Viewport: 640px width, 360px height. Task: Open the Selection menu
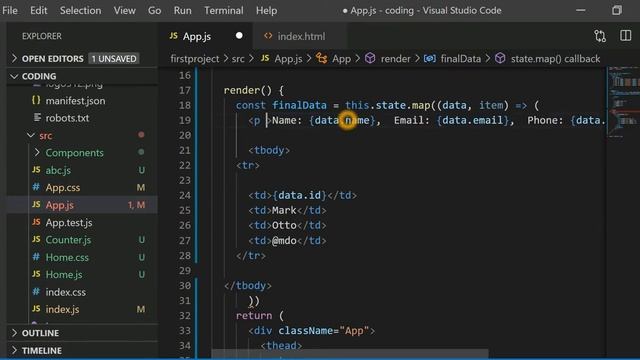tap(80, 10)
